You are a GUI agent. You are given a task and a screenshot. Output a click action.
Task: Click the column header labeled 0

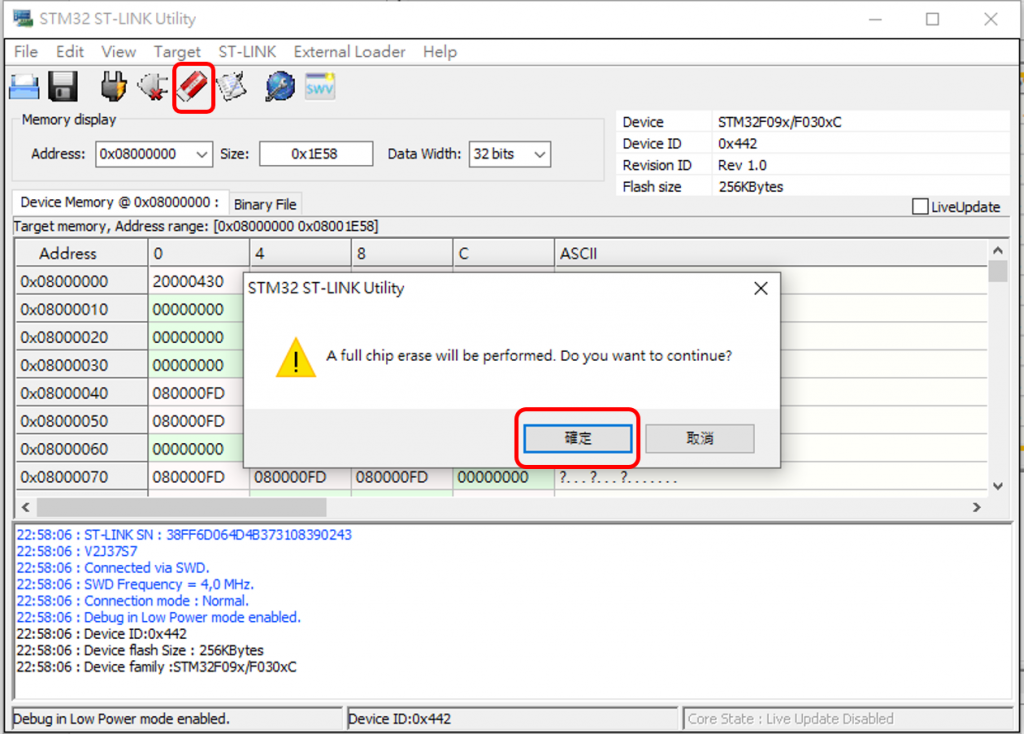199,253
